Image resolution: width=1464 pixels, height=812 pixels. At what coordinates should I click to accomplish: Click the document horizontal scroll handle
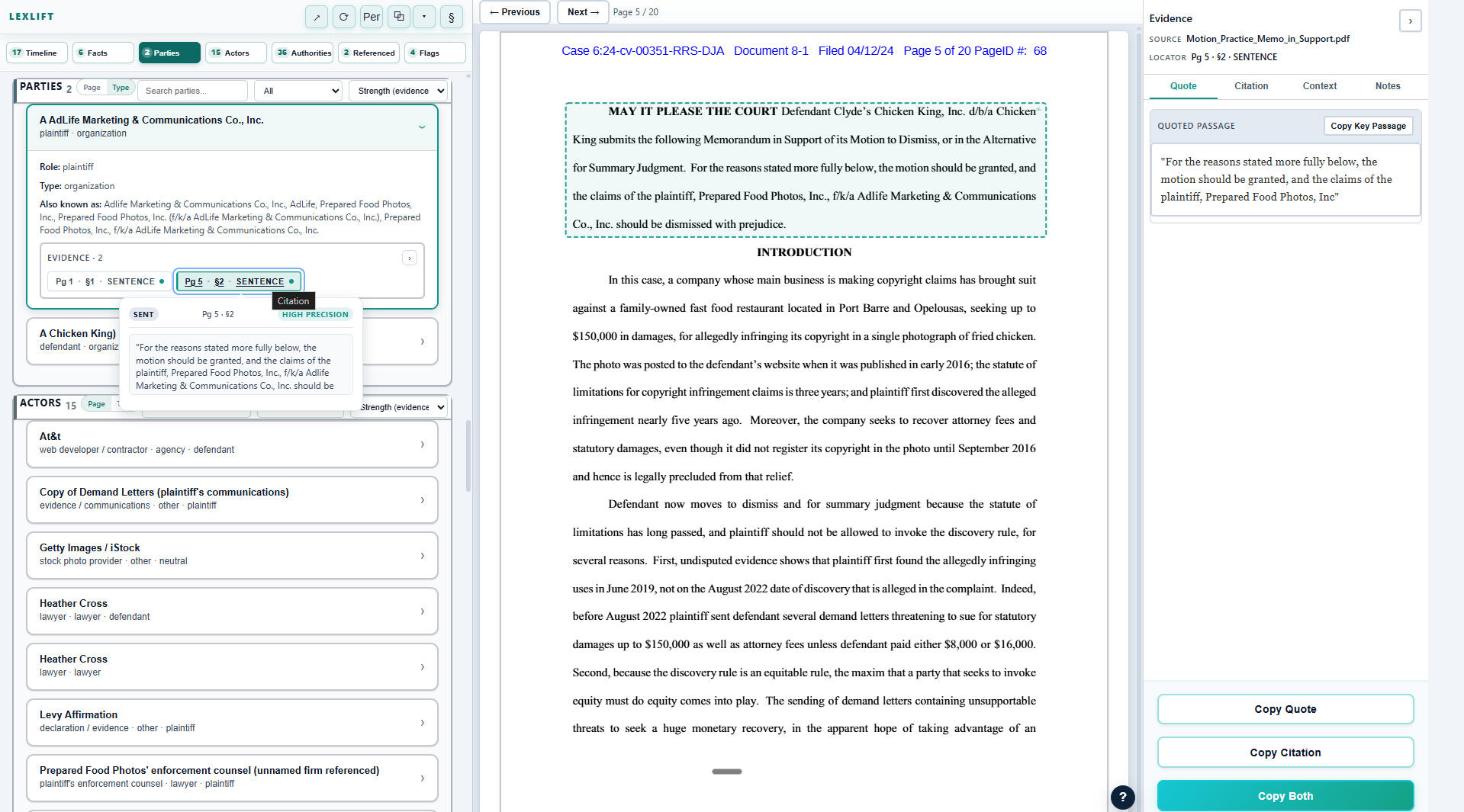click(726, 772)
